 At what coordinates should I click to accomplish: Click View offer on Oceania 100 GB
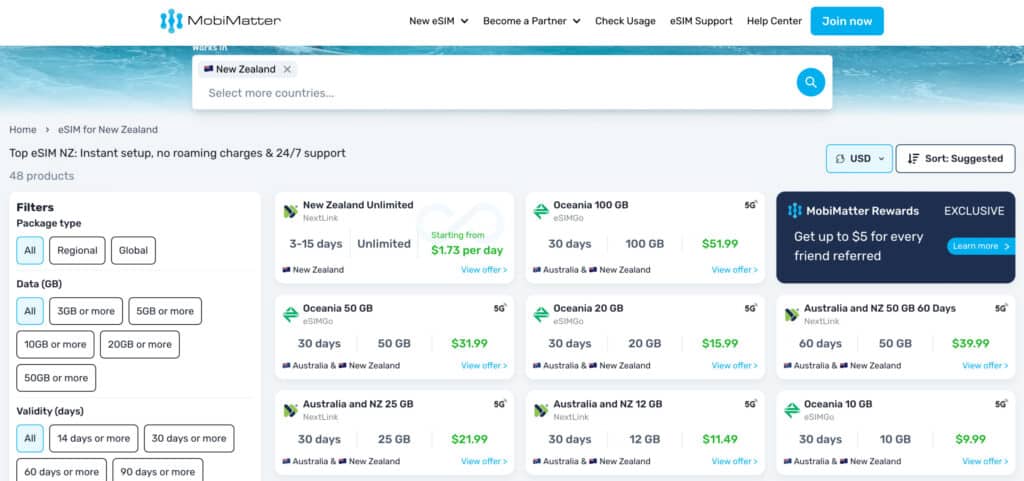(735, 270)
